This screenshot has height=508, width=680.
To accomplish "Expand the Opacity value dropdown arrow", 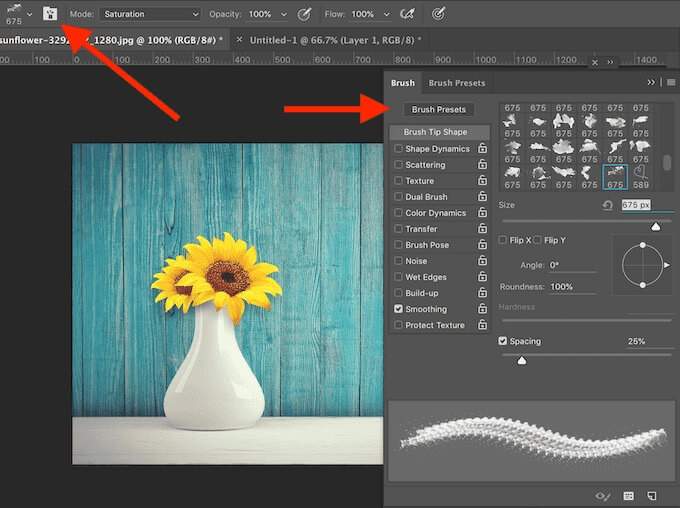I will click(284, 14).
